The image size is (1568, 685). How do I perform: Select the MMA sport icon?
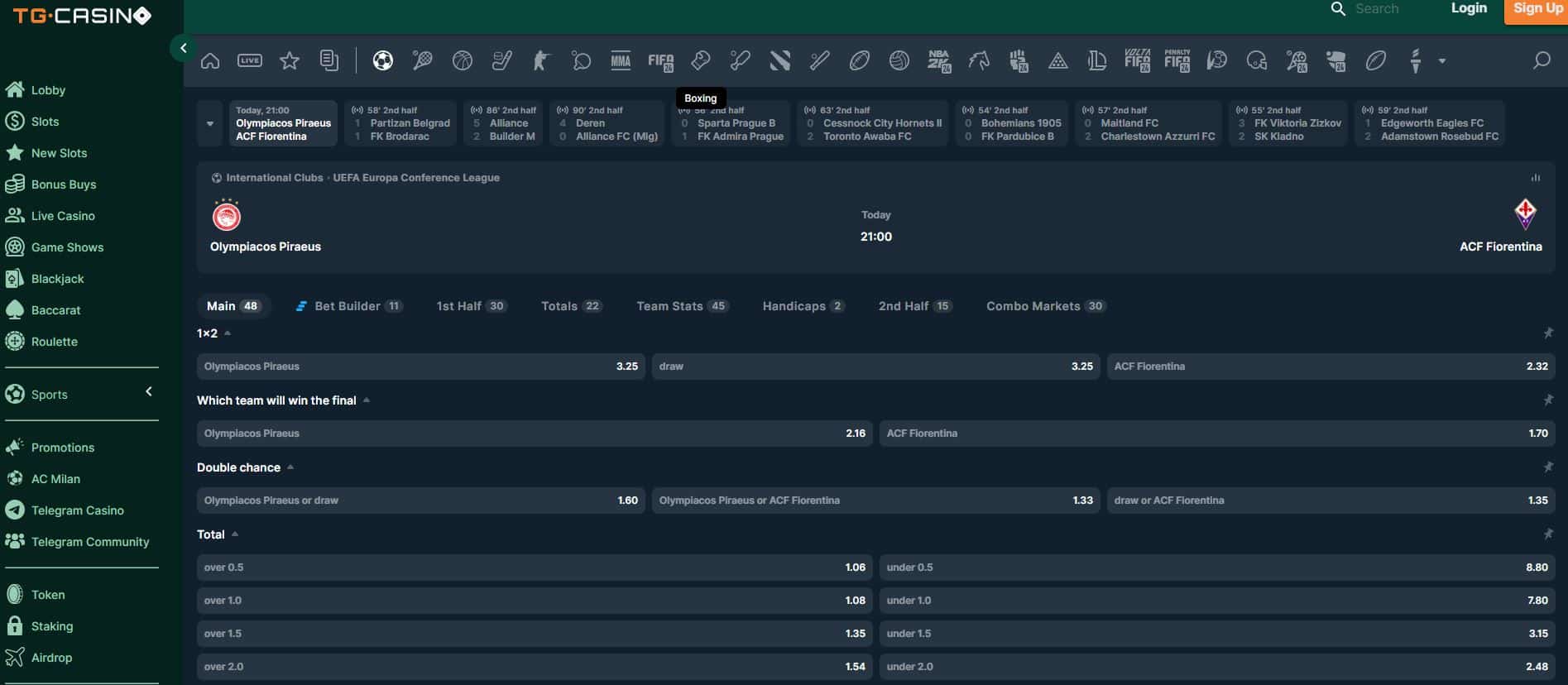tap(621, 60)
